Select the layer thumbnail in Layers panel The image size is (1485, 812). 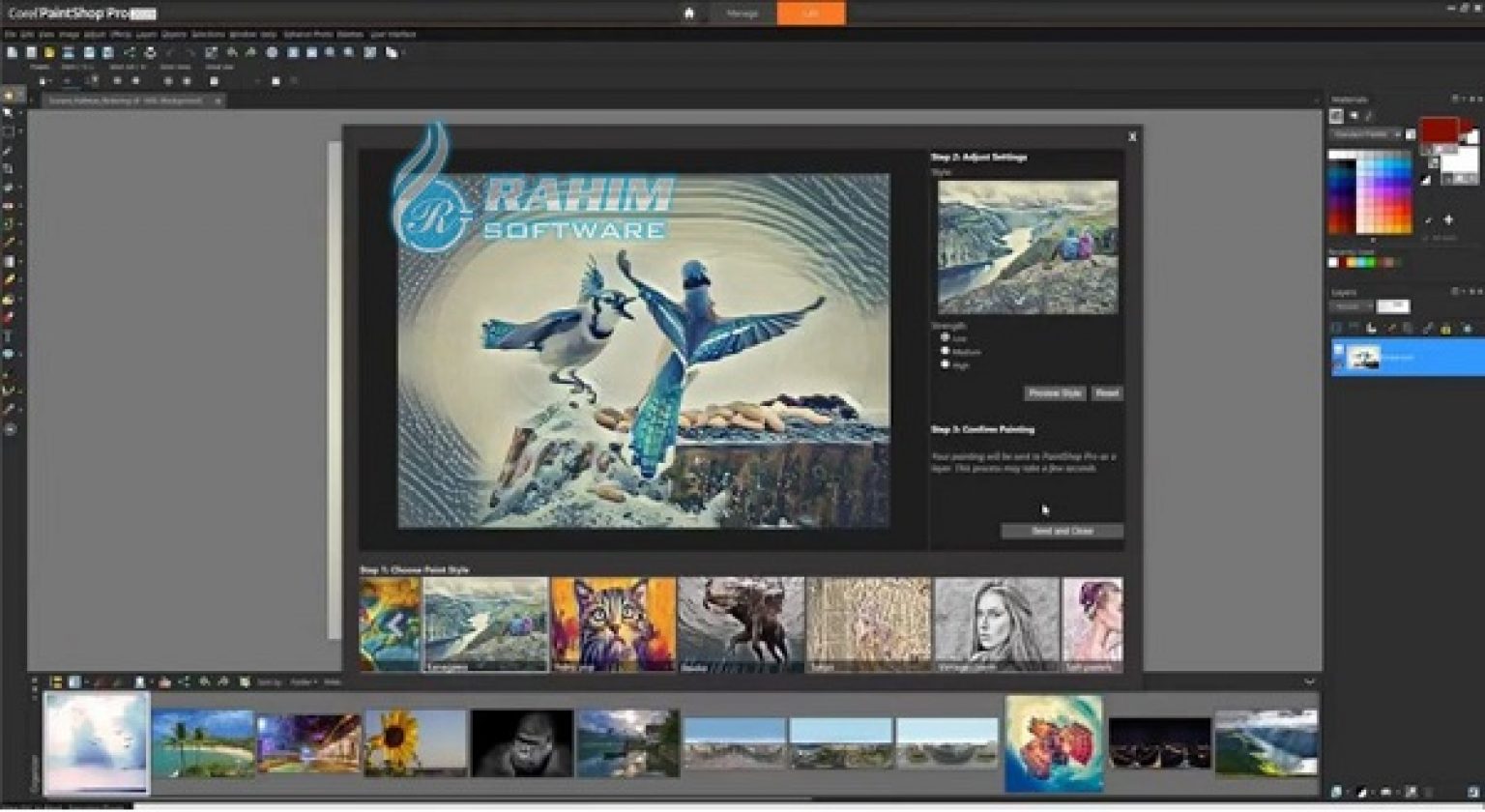[1363, 358]
